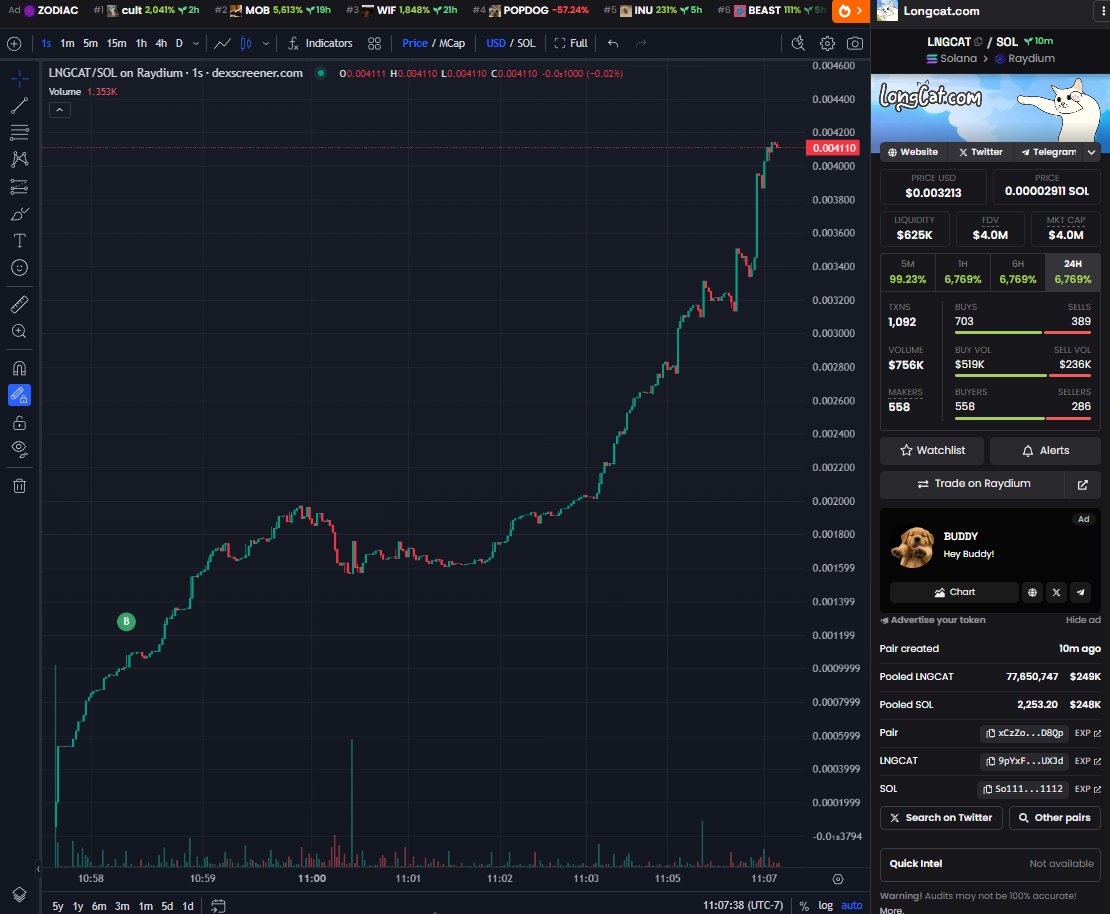The image size is (1110, 914).
Task: Click the Search on Twitter button
Action: (940, 817)
